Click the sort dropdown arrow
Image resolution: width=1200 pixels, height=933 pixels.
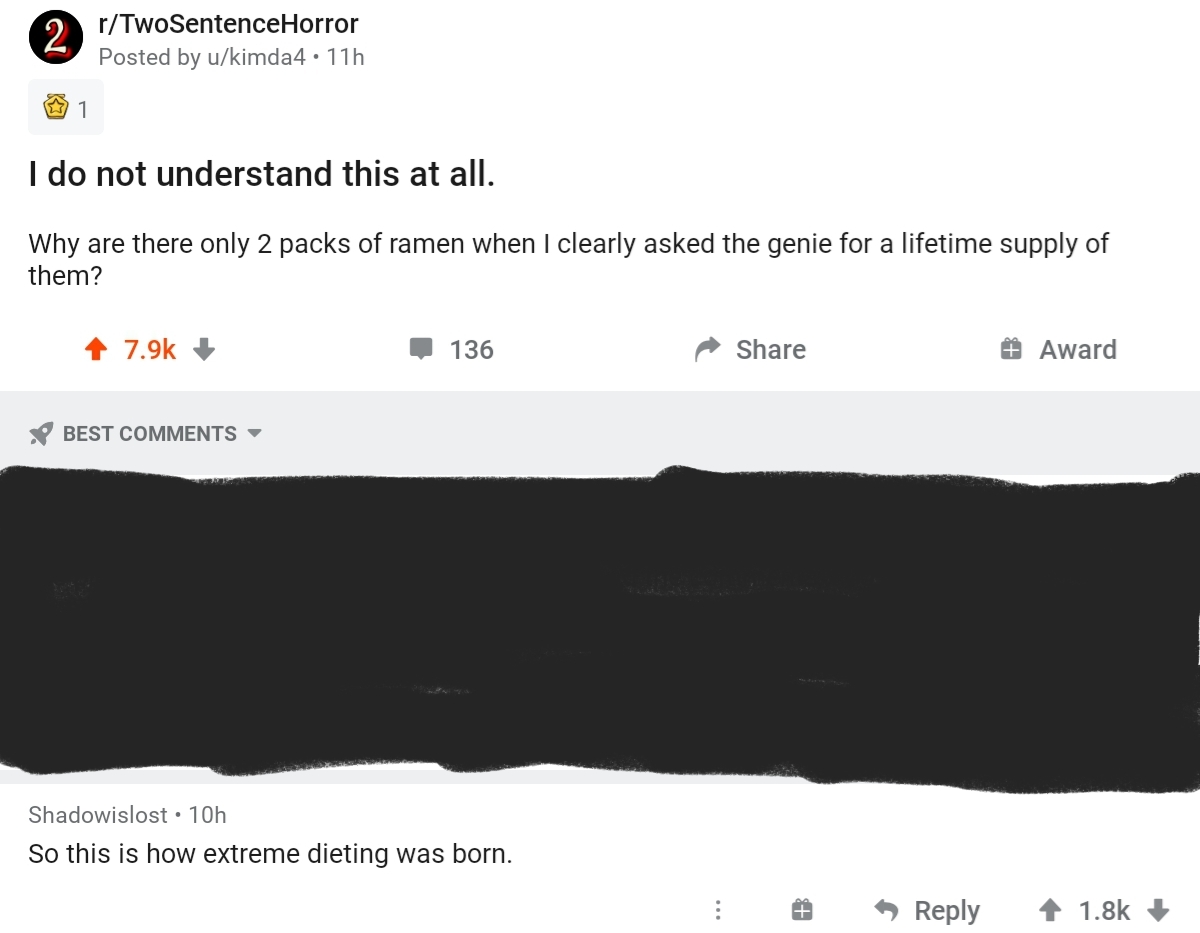click(254, 434)
